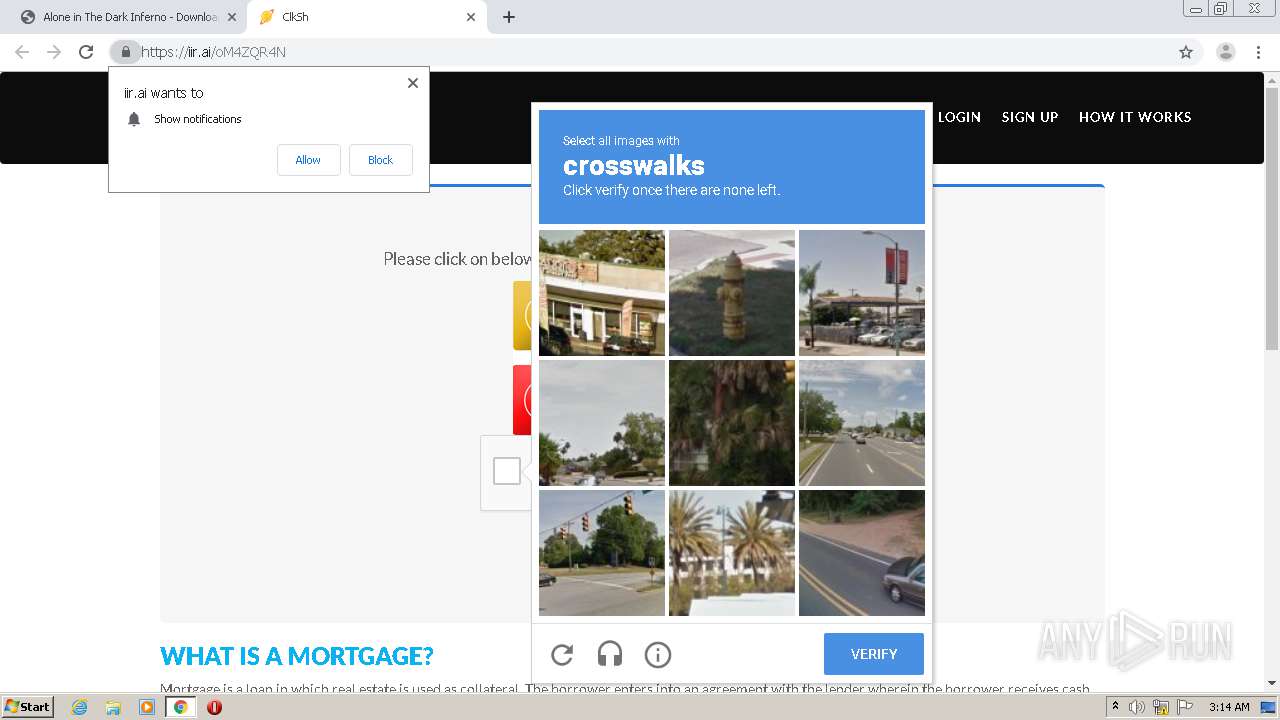Open the Windows Start menu
The image size is (1280, 720).
tap(27, 707)
